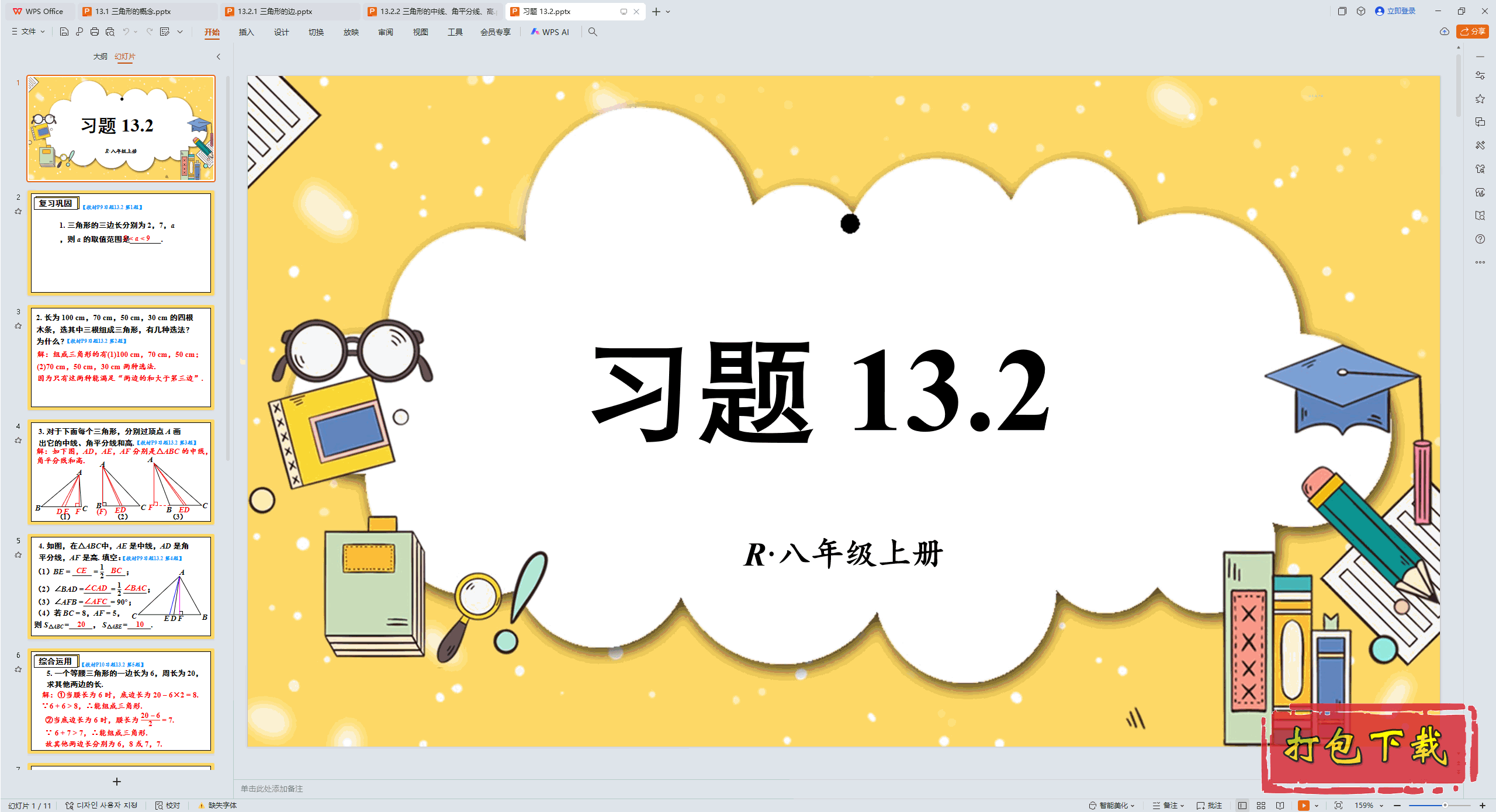Start slideshow with orange play button
Image resolution: width=1496 pixels, height=812 pixels.
[1303, 805]
